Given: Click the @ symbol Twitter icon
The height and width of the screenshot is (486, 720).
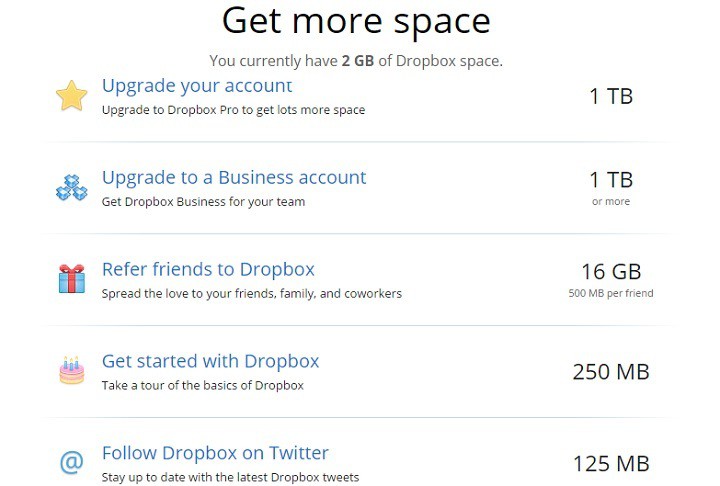Looking at the screenshot, I should (72, 462).
